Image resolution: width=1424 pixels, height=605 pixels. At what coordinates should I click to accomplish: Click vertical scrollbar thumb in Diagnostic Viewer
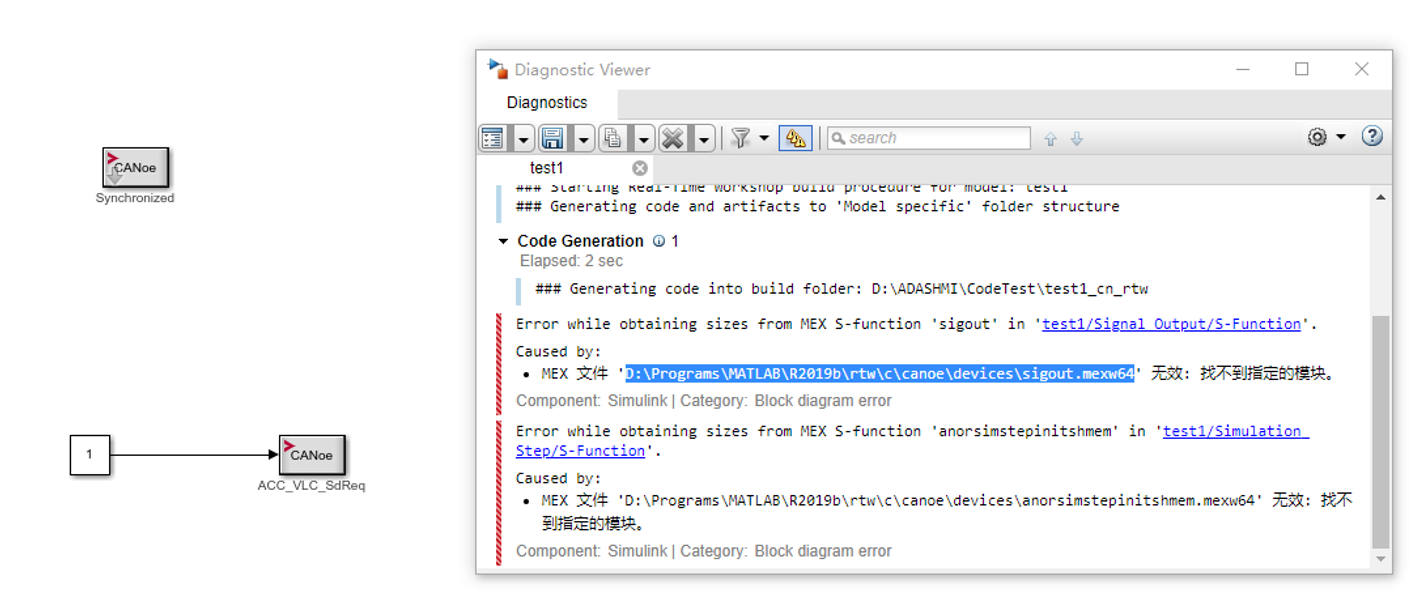[x=1381, y=432]
